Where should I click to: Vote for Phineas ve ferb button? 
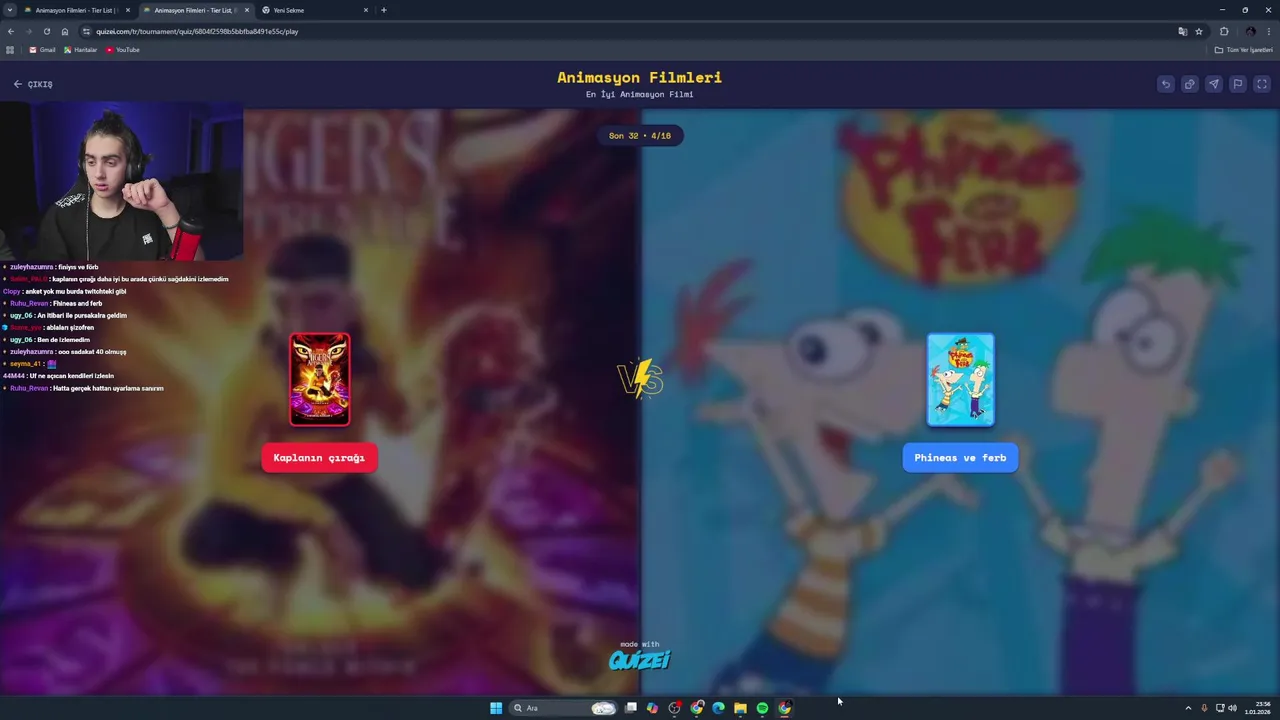(x=960, y=458)
